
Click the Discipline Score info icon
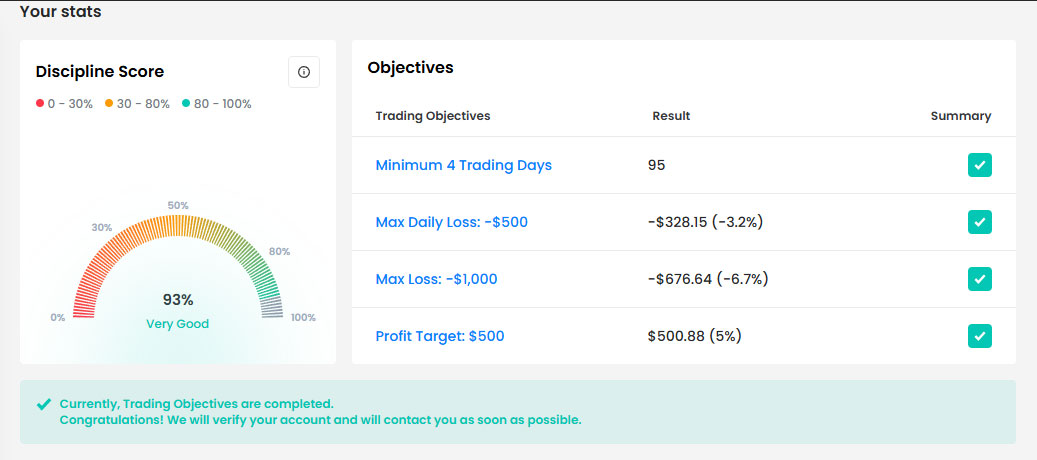click(304, 72)
